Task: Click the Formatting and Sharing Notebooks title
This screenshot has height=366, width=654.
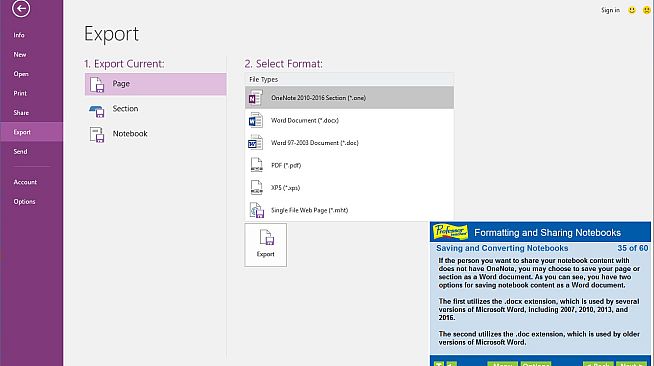Action: click(547, 233)
